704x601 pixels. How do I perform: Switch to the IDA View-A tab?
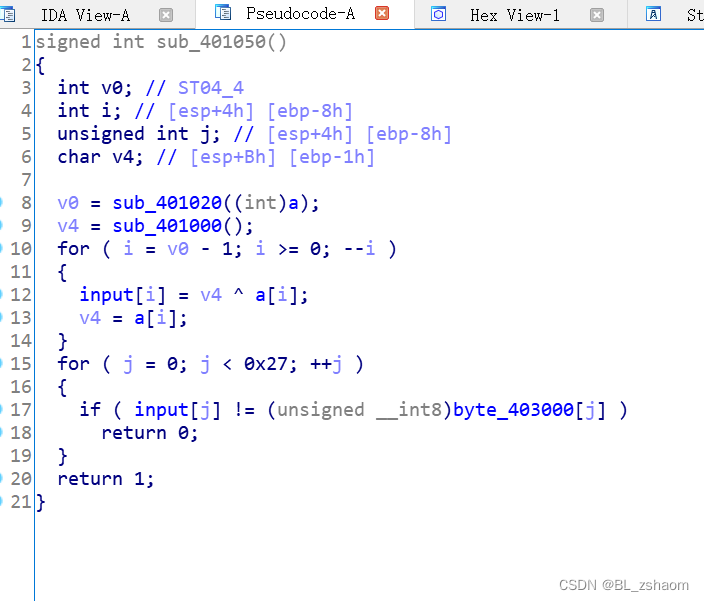pos(85,15)
